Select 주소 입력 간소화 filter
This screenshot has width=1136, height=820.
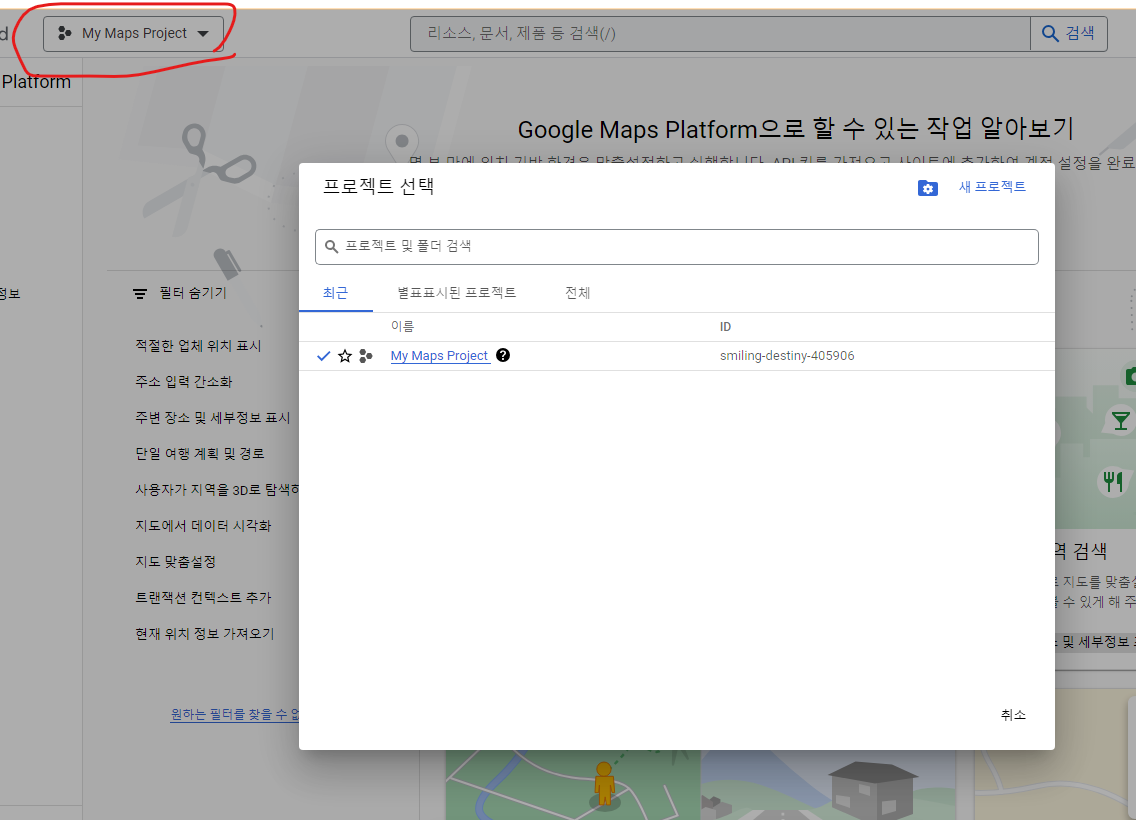[184, 382]
